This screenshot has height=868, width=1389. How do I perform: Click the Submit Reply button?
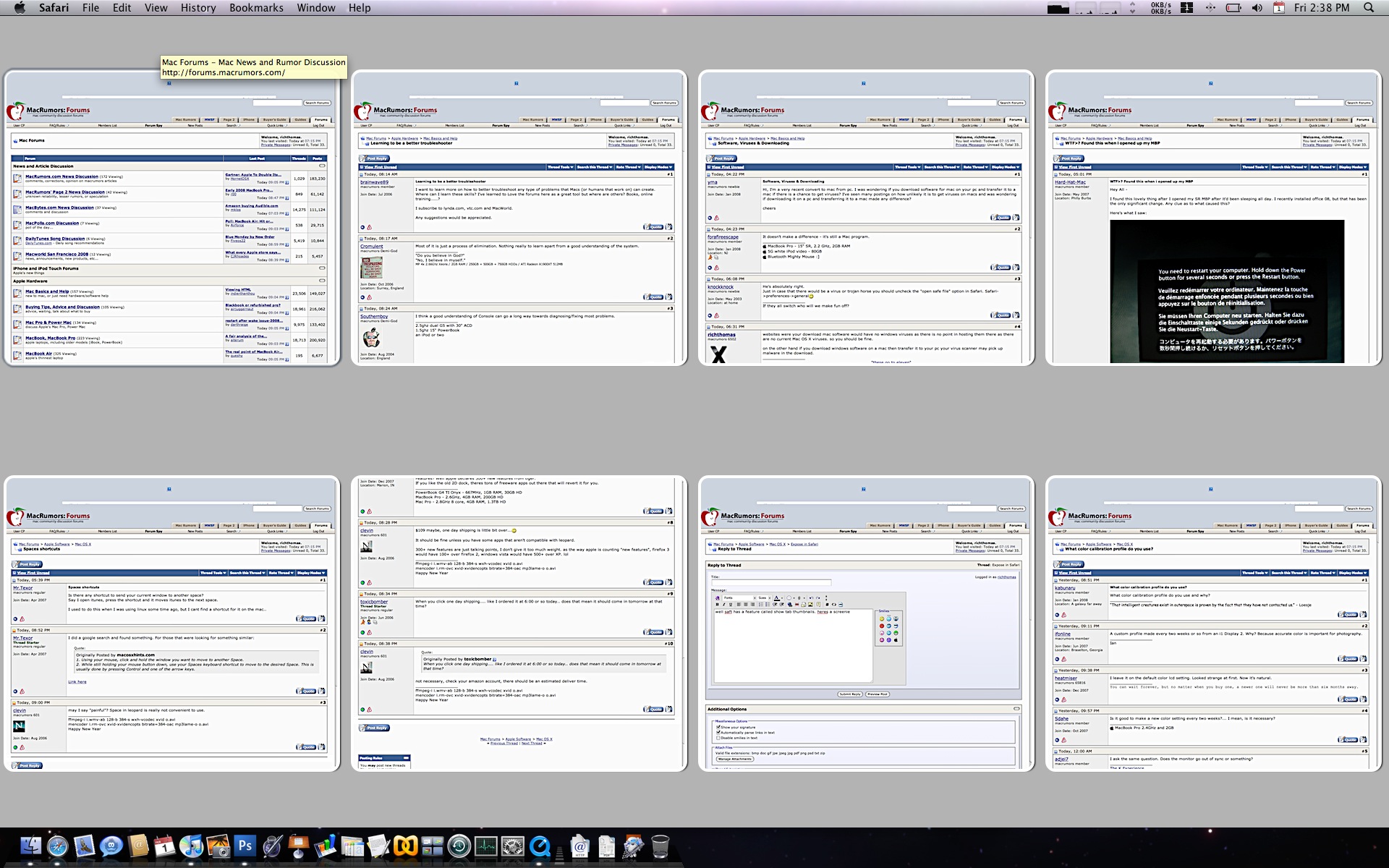(850, 694)
